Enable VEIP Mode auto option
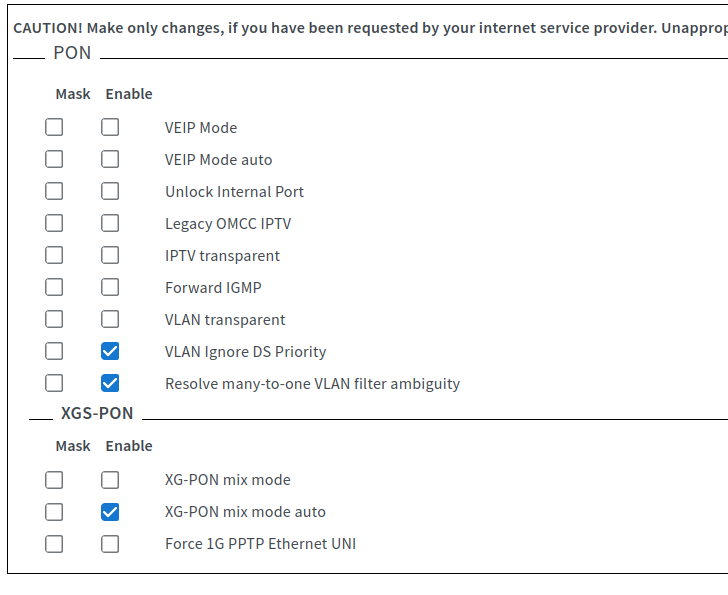This screenshot has height=595, width=728. point(110,160)
